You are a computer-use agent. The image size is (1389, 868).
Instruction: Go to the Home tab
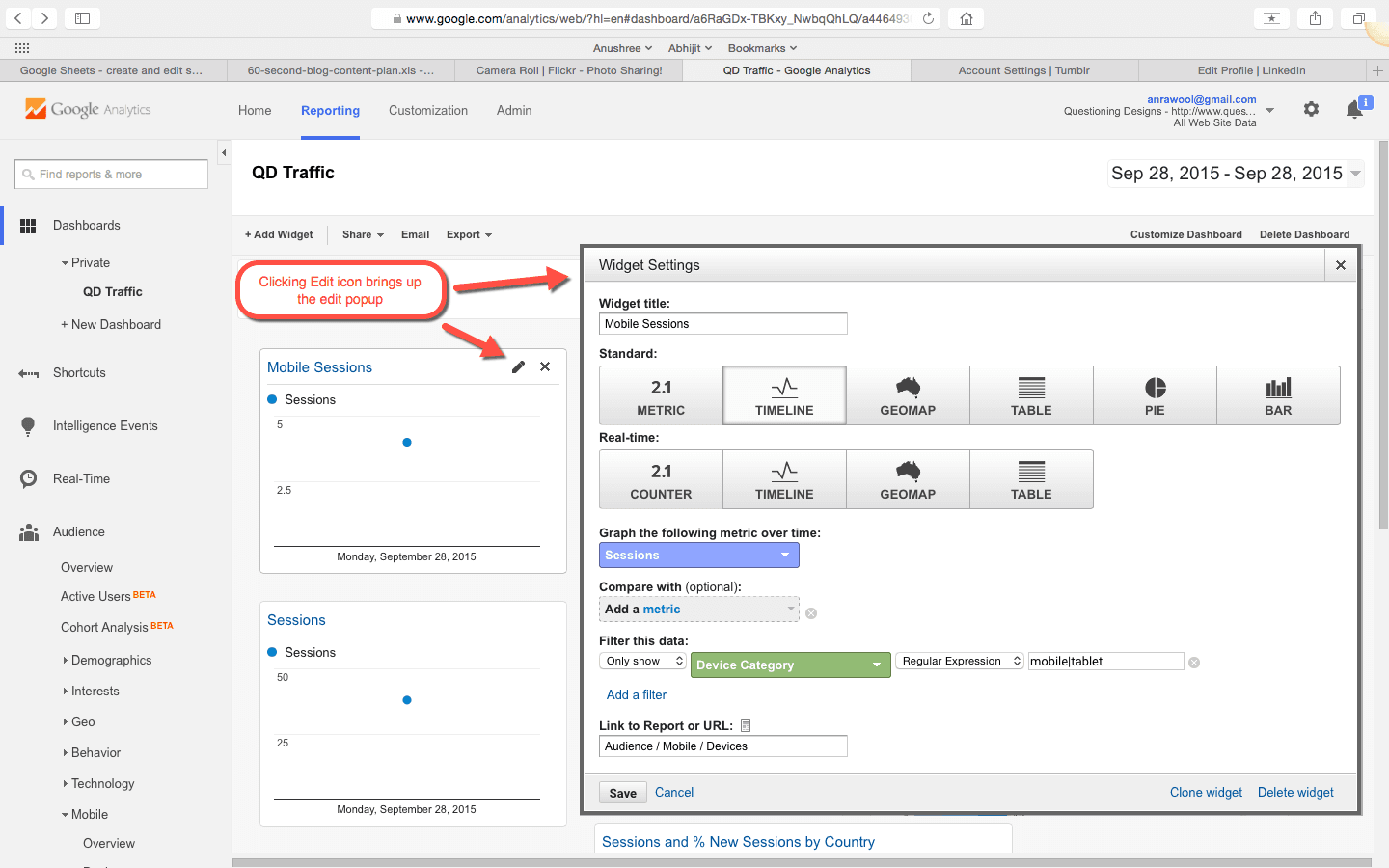click(x=255, y=111)
